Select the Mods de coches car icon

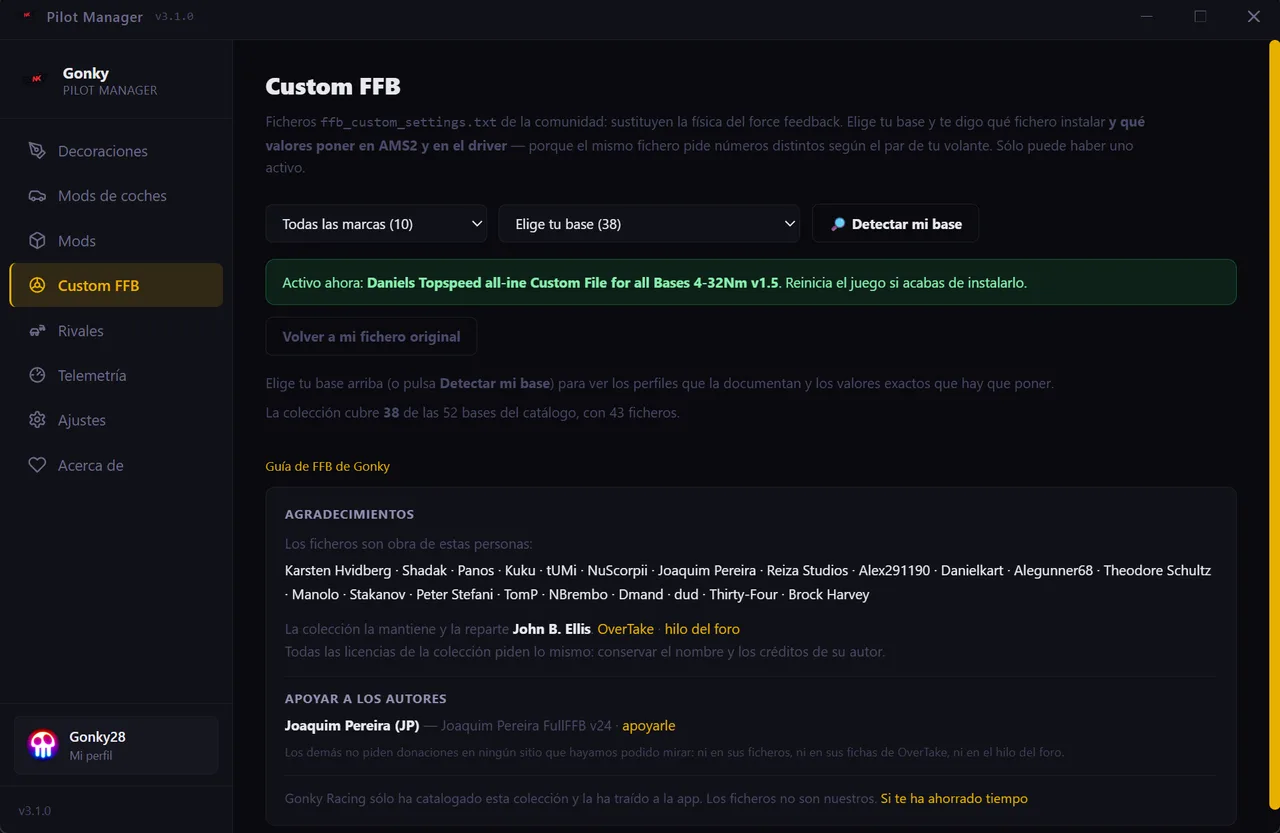tap(37, 196)
